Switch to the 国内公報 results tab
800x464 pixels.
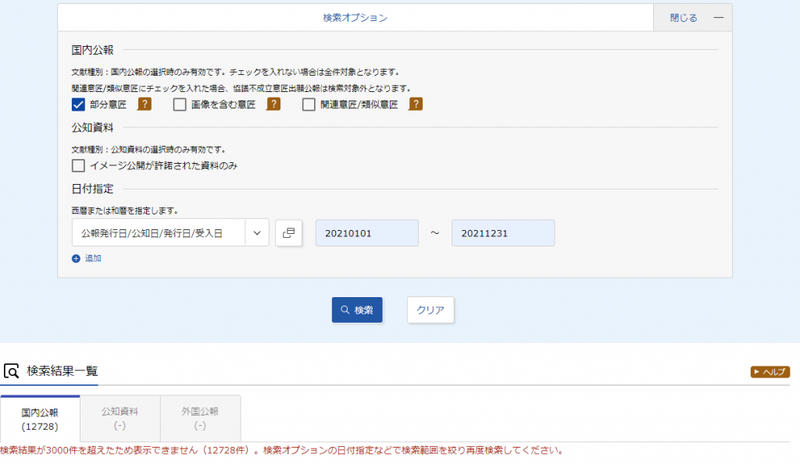[x=40, y=419]
